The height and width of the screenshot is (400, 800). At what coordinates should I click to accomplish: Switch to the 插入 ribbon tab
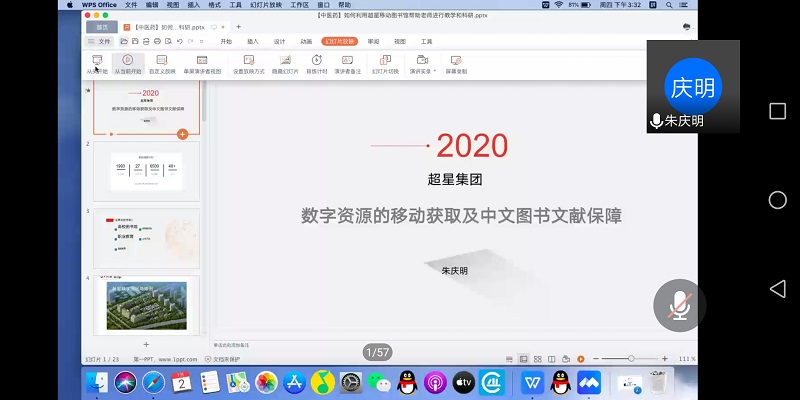(x=253, y=42)
